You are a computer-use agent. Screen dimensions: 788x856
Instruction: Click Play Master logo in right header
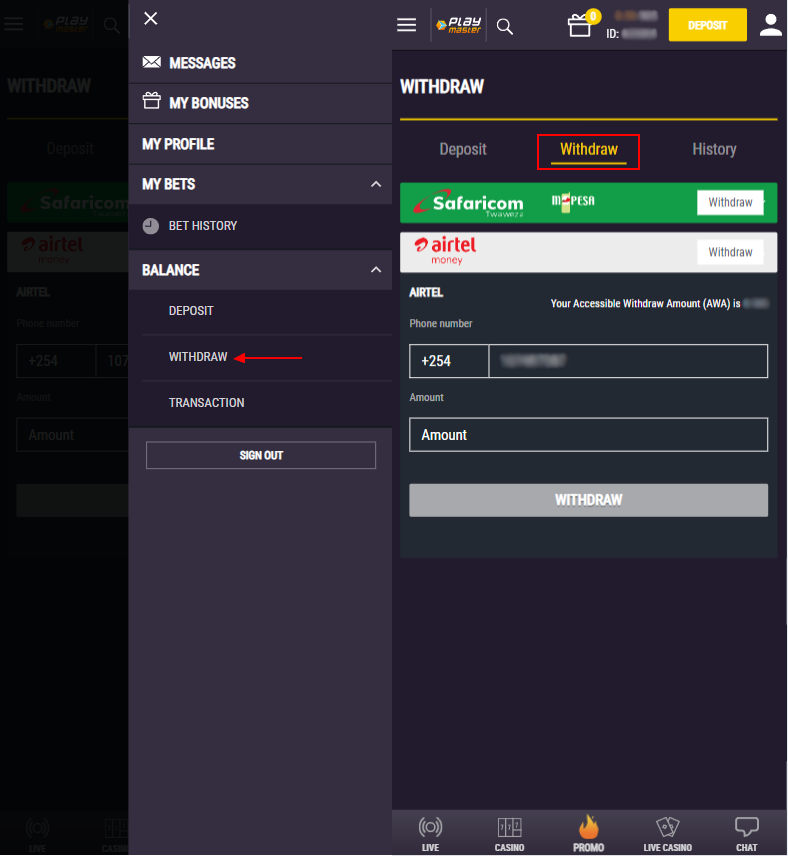459,25
